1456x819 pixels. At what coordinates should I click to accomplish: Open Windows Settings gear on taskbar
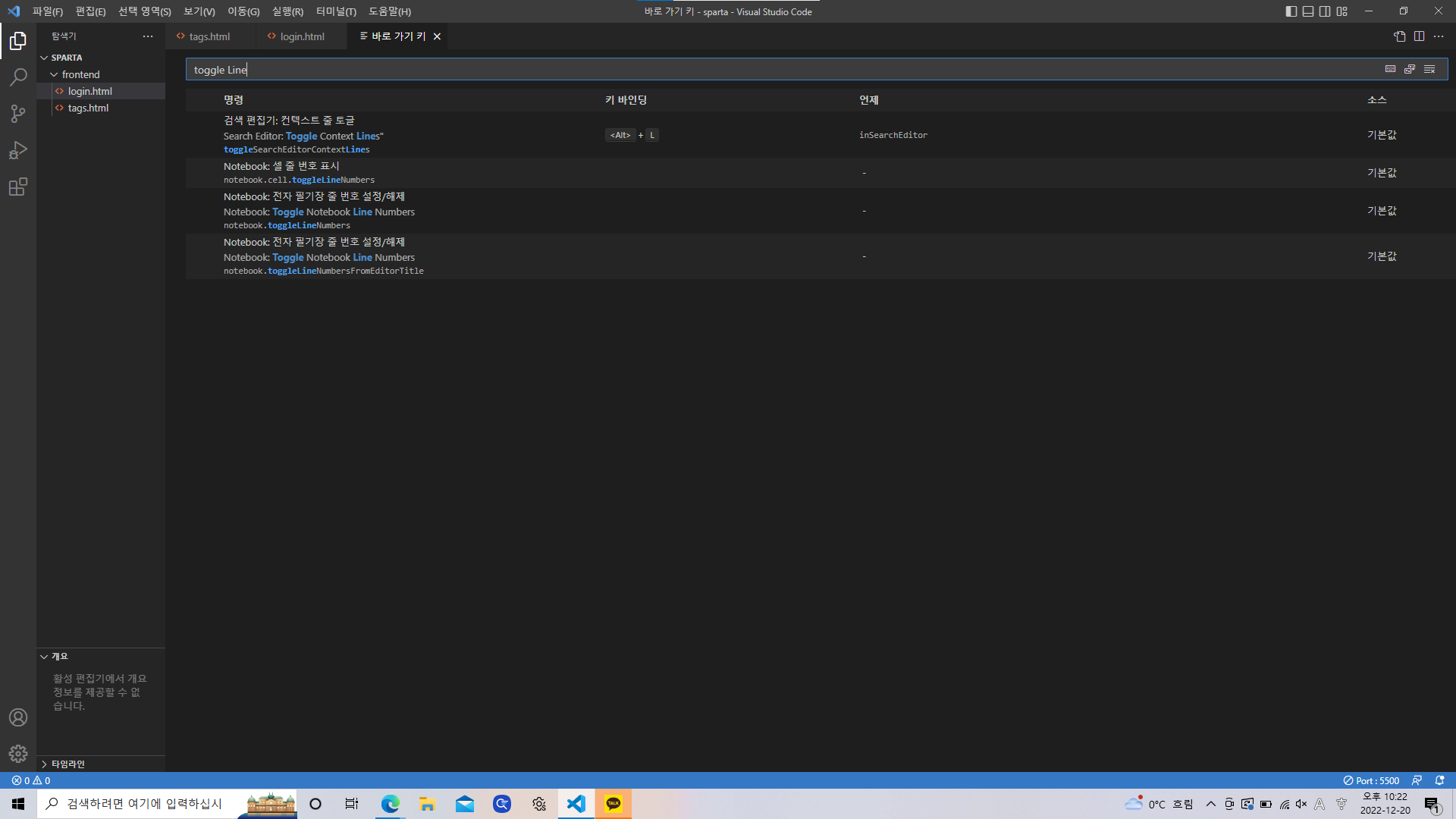pos(539,804)
